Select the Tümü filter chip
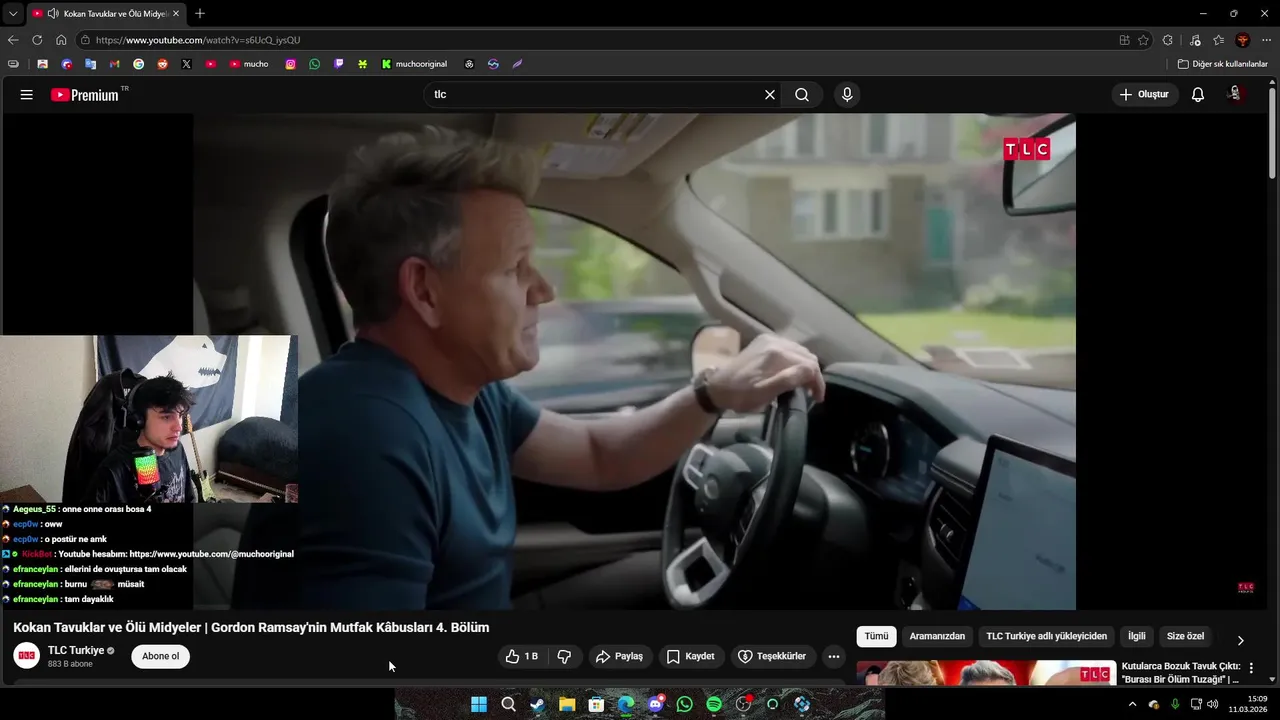This screenshot has width=1280, height=720. coord(876,637)
